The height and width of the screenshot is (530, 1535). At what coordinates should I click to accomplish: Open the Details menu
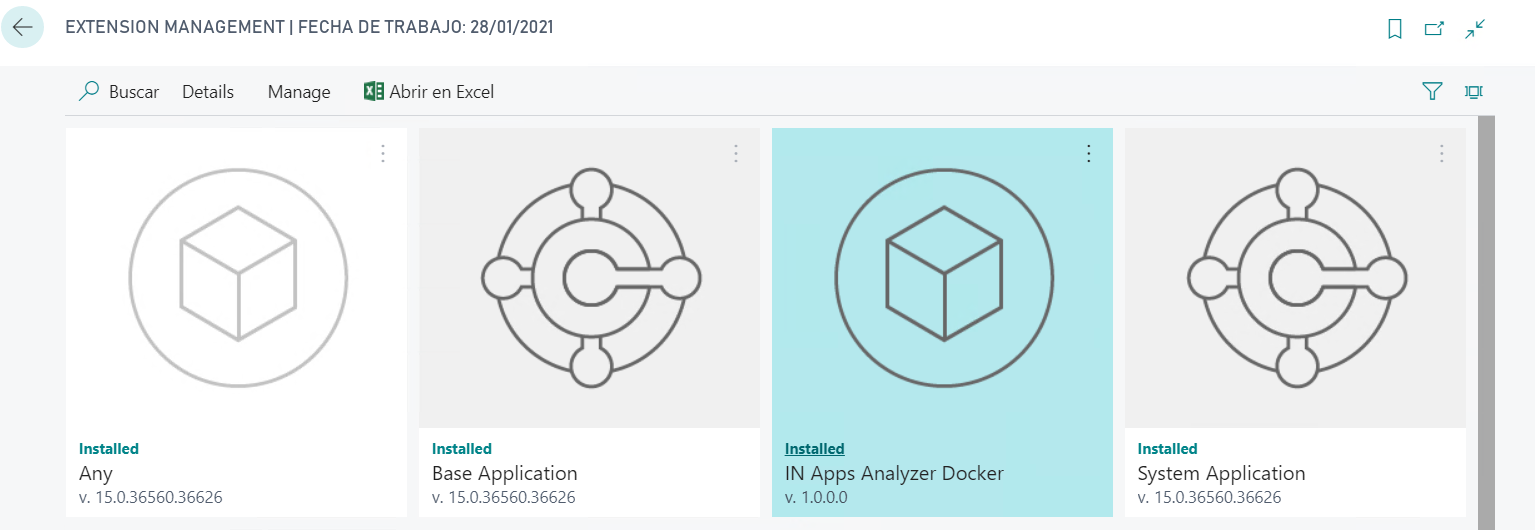coord(208,92)
